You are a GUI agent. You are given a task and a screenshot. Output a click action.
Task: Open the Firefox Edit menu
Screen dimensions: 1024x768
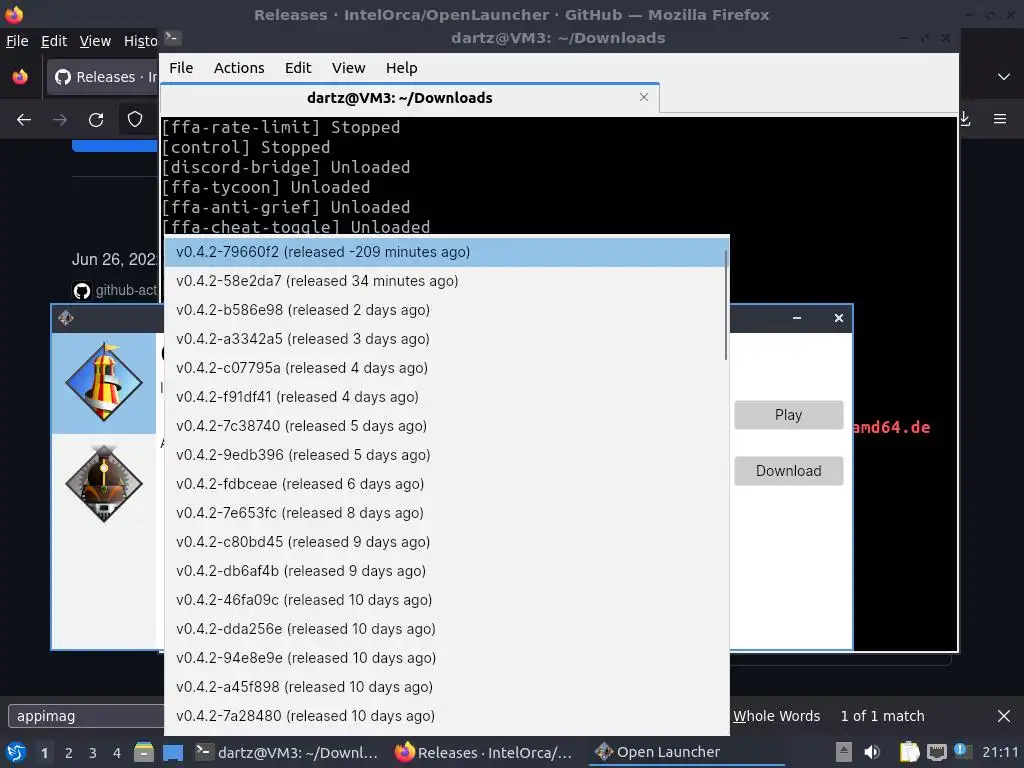pyautogui.click(x=54, y=41)
